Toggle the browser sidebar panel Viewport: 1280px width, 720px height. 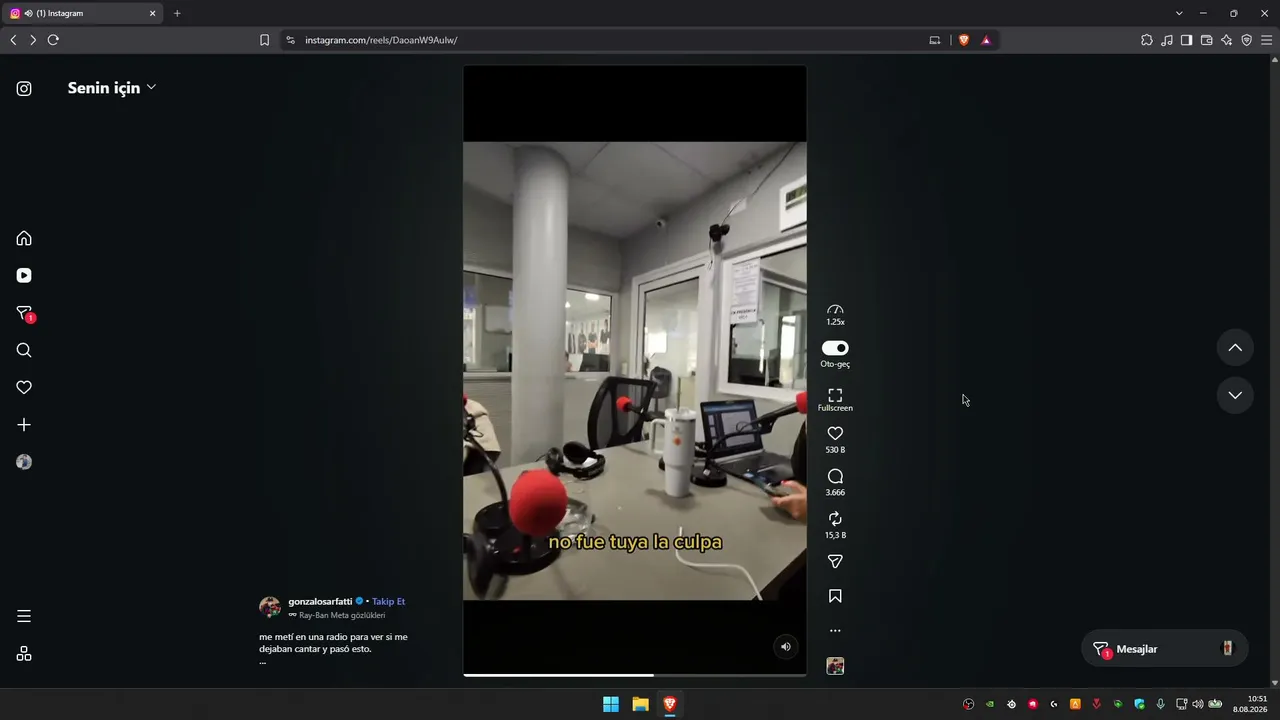pos(1187,40)
